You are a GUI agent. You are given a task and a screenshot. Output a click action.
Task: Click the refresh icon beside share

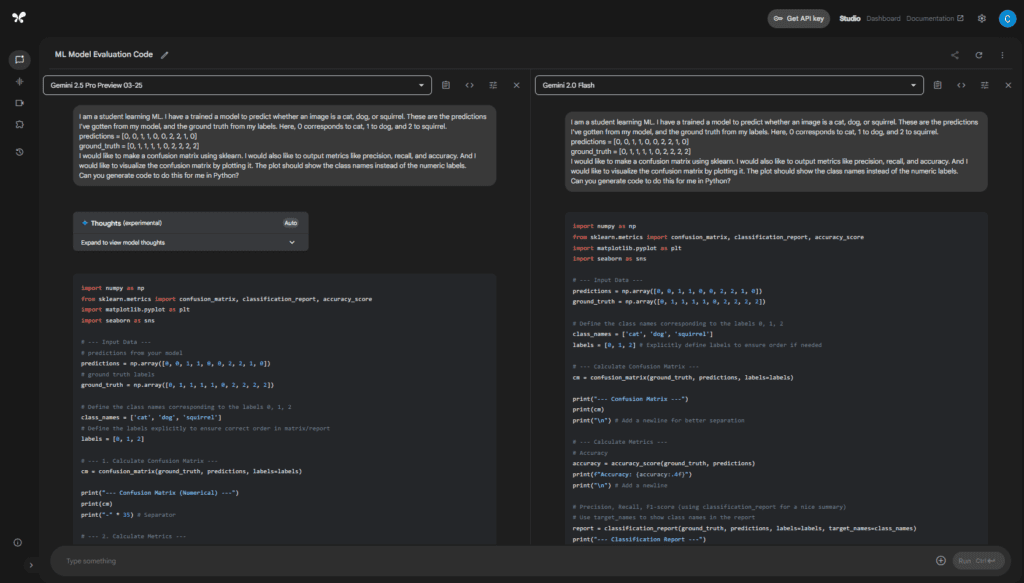point(979,55)
